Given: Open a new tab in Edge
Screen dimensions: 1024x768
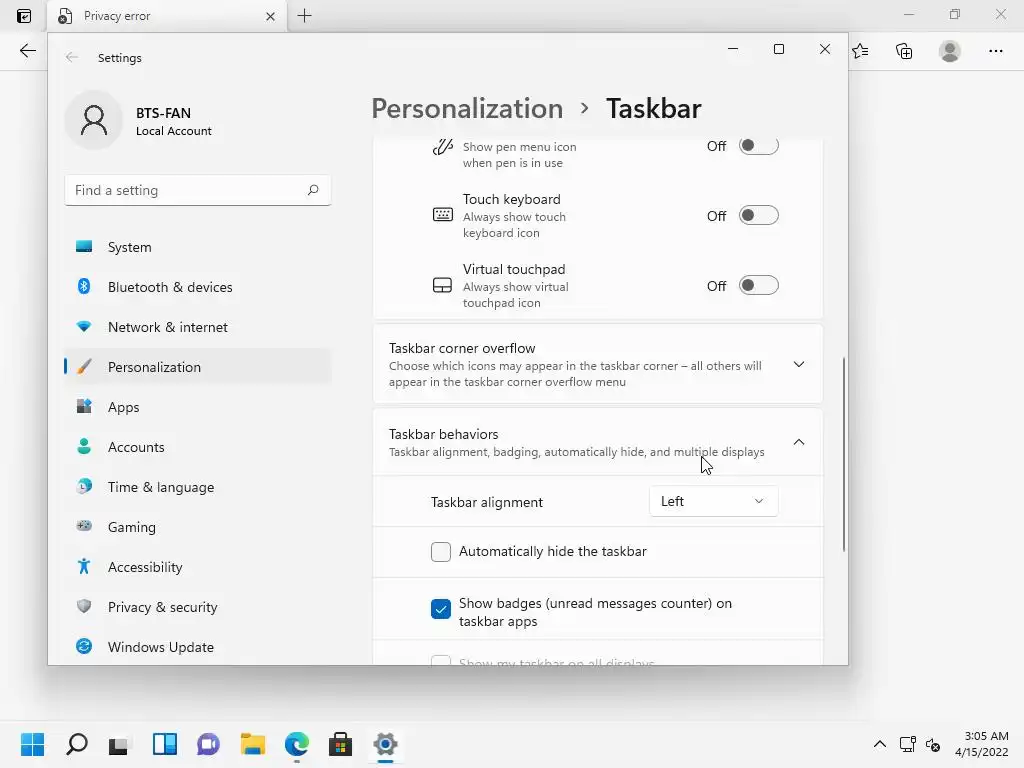Looking at the screenshot, I should [304, 16].
